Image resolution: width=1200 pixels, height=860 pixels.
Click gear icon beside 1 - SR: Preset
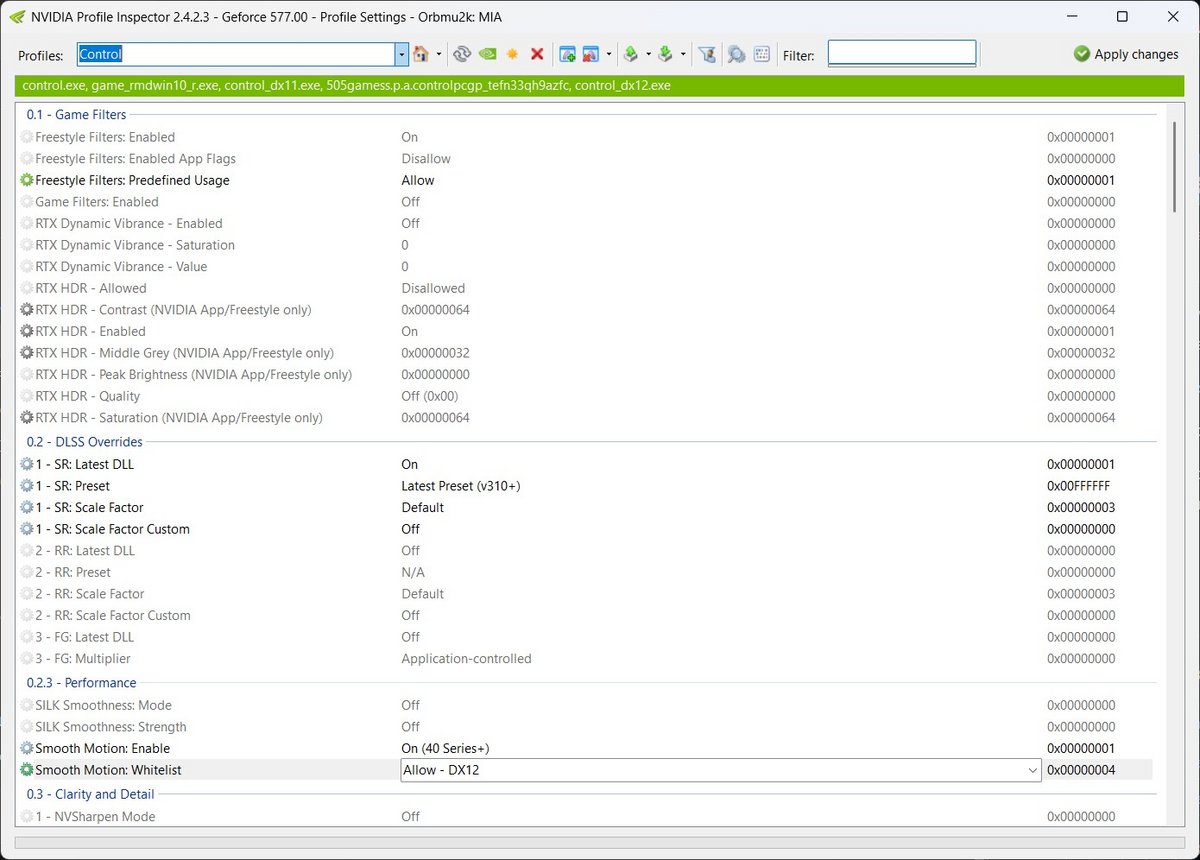click(x=27, y=486)
